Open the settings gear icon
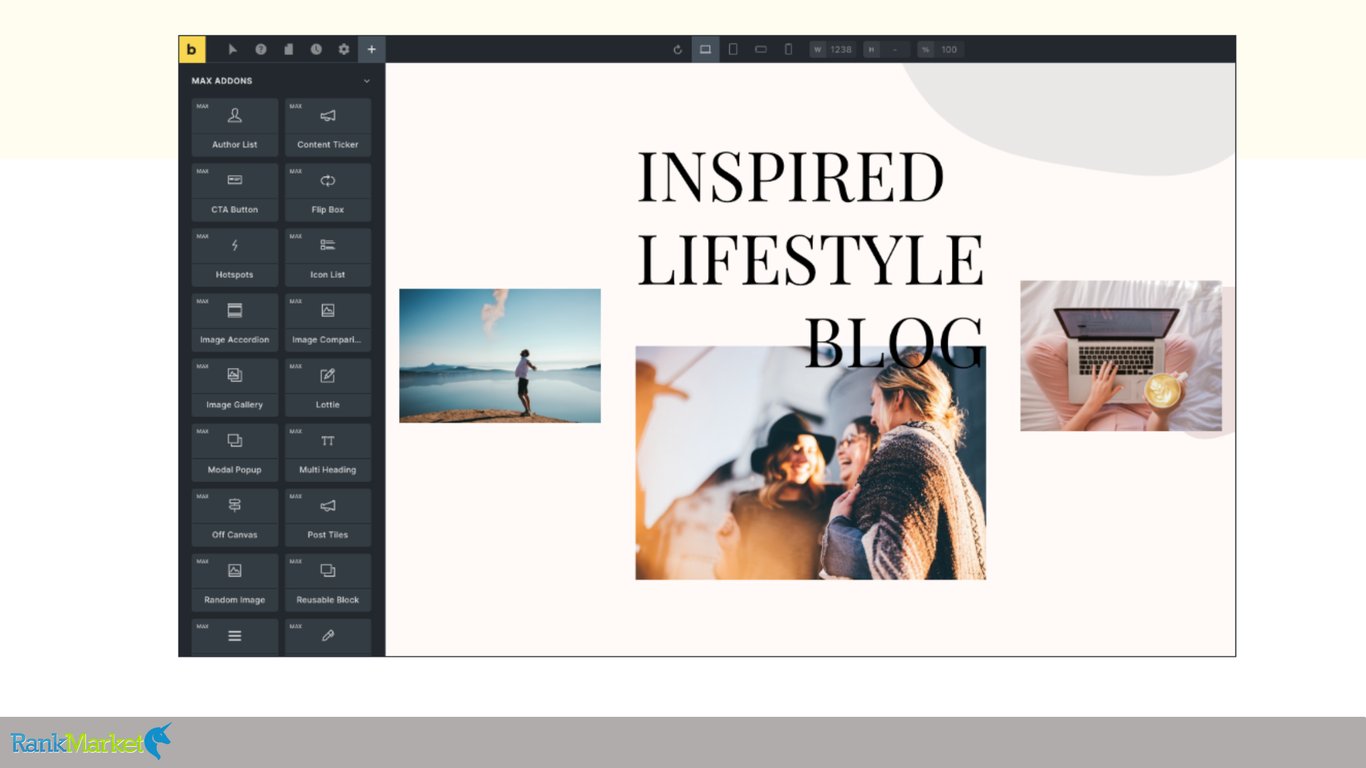1366x768 pixels. 344,49
